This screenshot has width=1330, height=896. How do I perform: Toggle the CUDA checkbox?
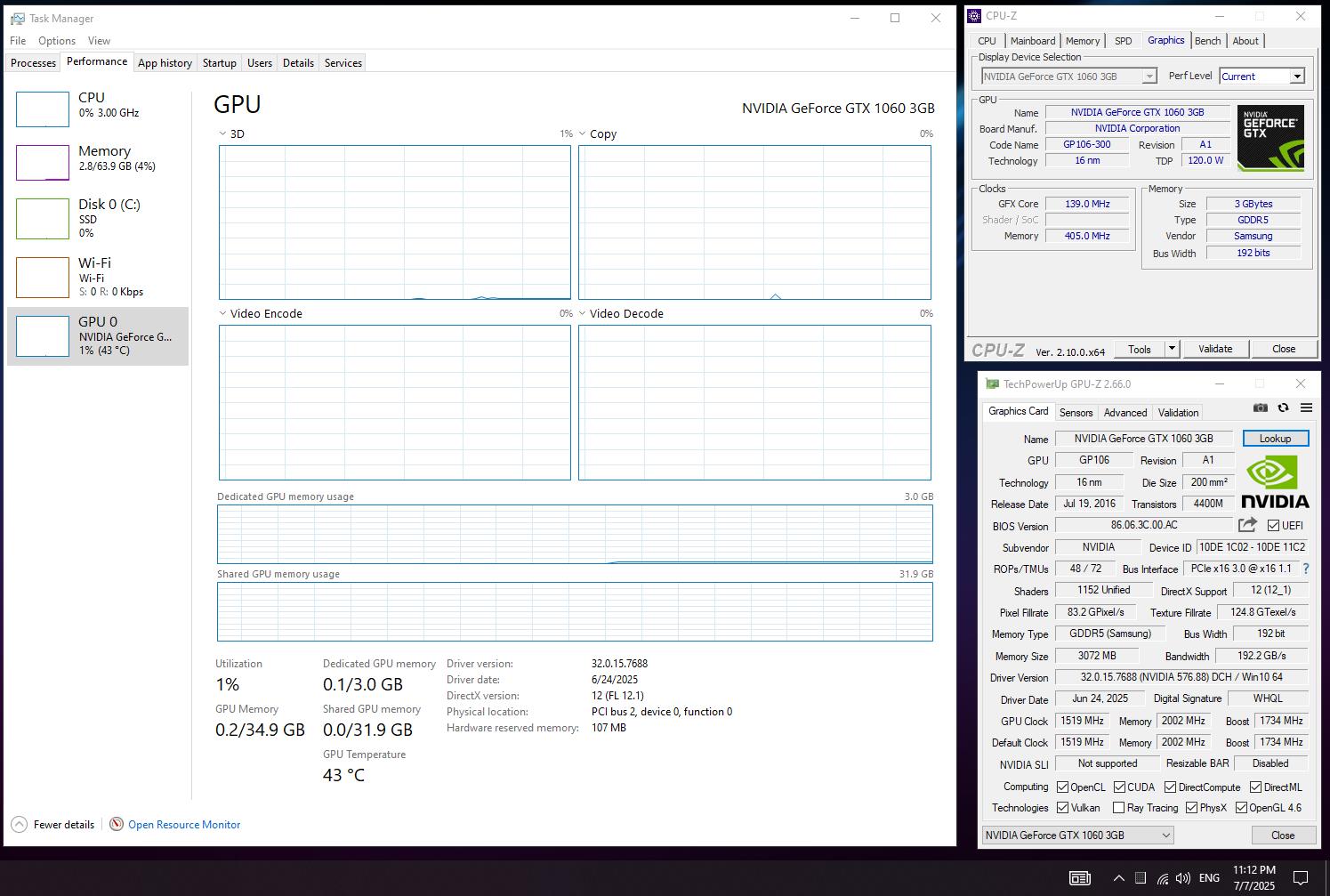point(1119,787)
